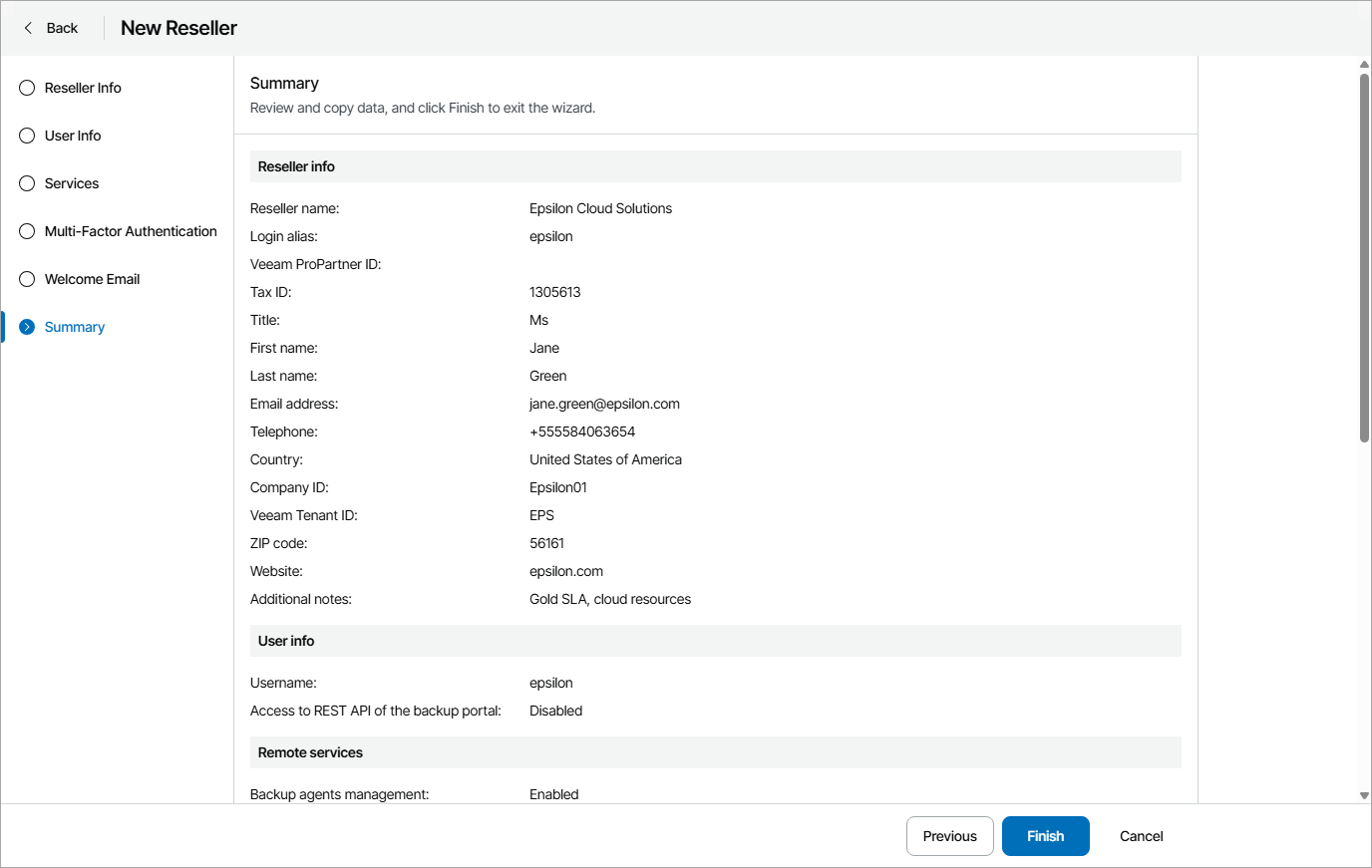Click the Previous button

click(x=949, y=836)
